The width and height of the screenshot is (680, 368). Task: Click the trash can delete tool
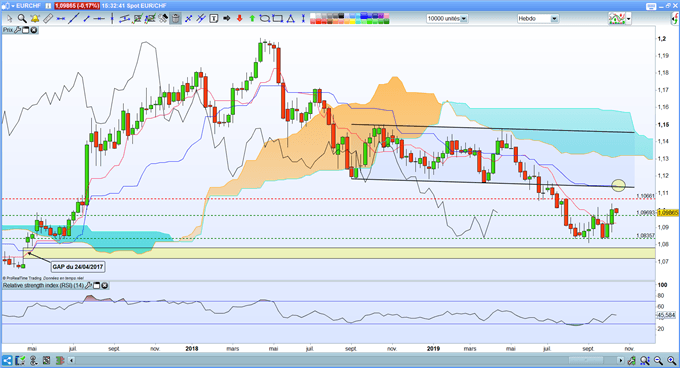click(x=176, y=19)
